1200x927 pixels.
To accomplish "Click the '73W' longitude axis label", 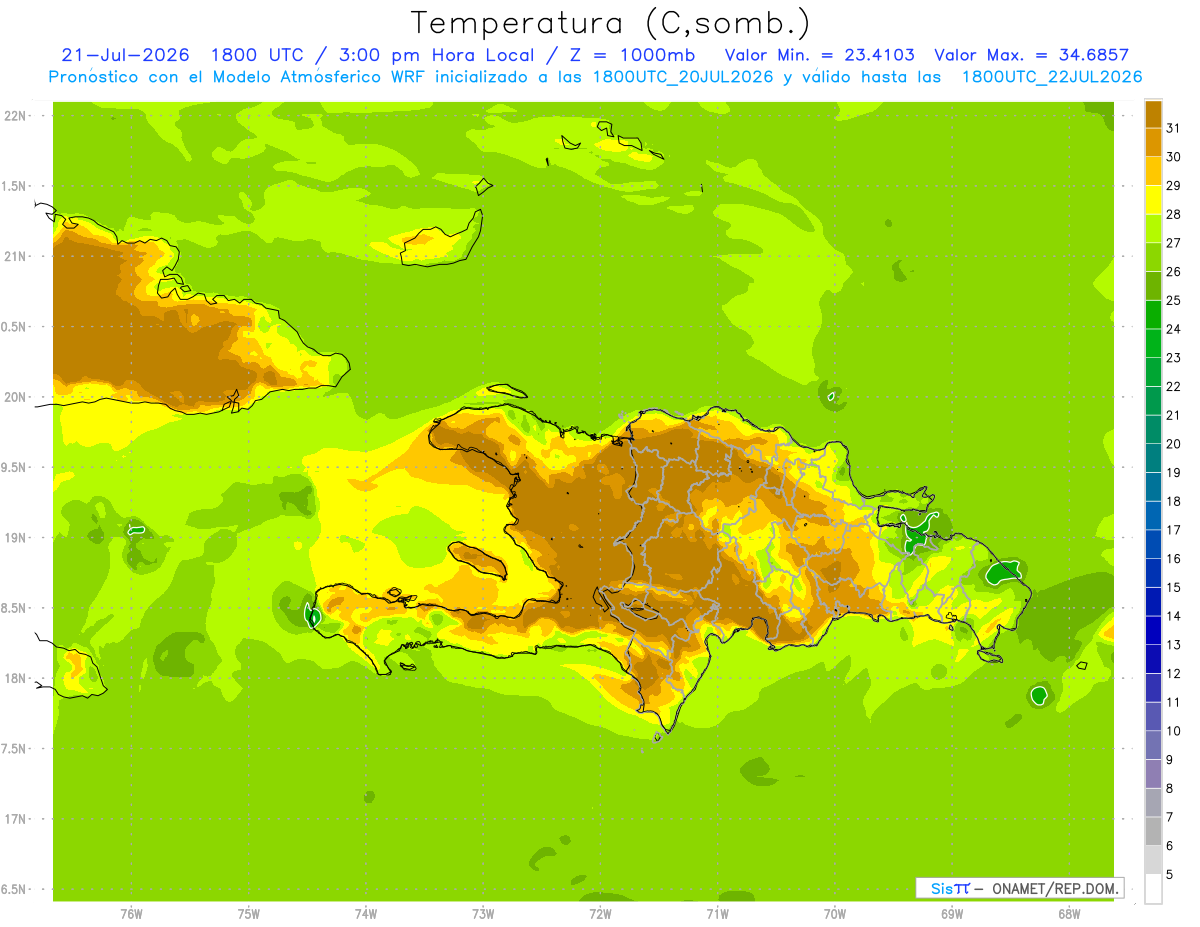I will click(483, 914).
